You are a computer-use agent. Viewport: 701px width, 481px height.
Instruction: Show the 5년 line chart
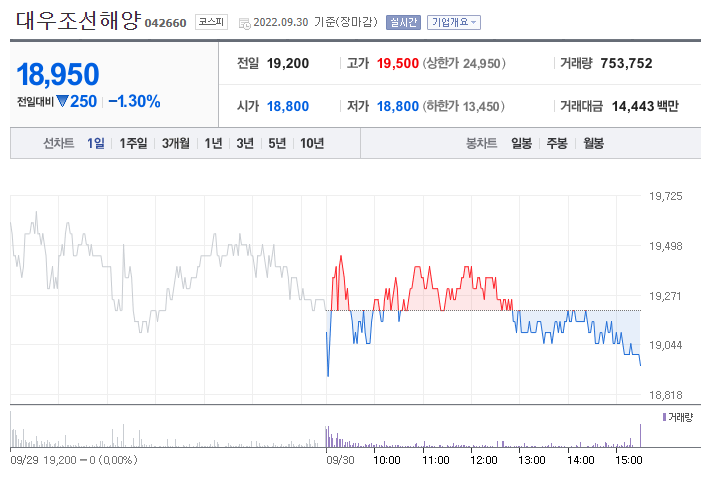click(277, 143)
